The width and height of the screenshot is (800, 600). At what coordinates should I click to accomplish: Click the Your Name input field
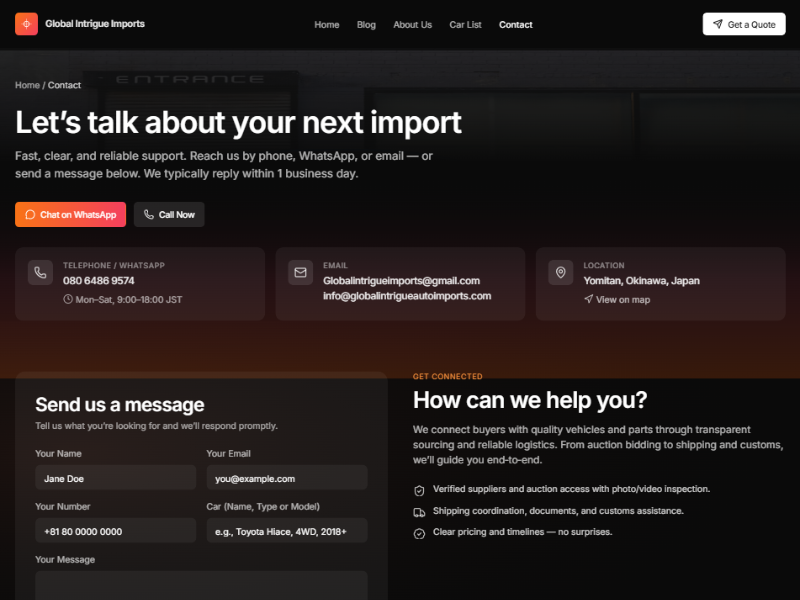coord(115,478)
